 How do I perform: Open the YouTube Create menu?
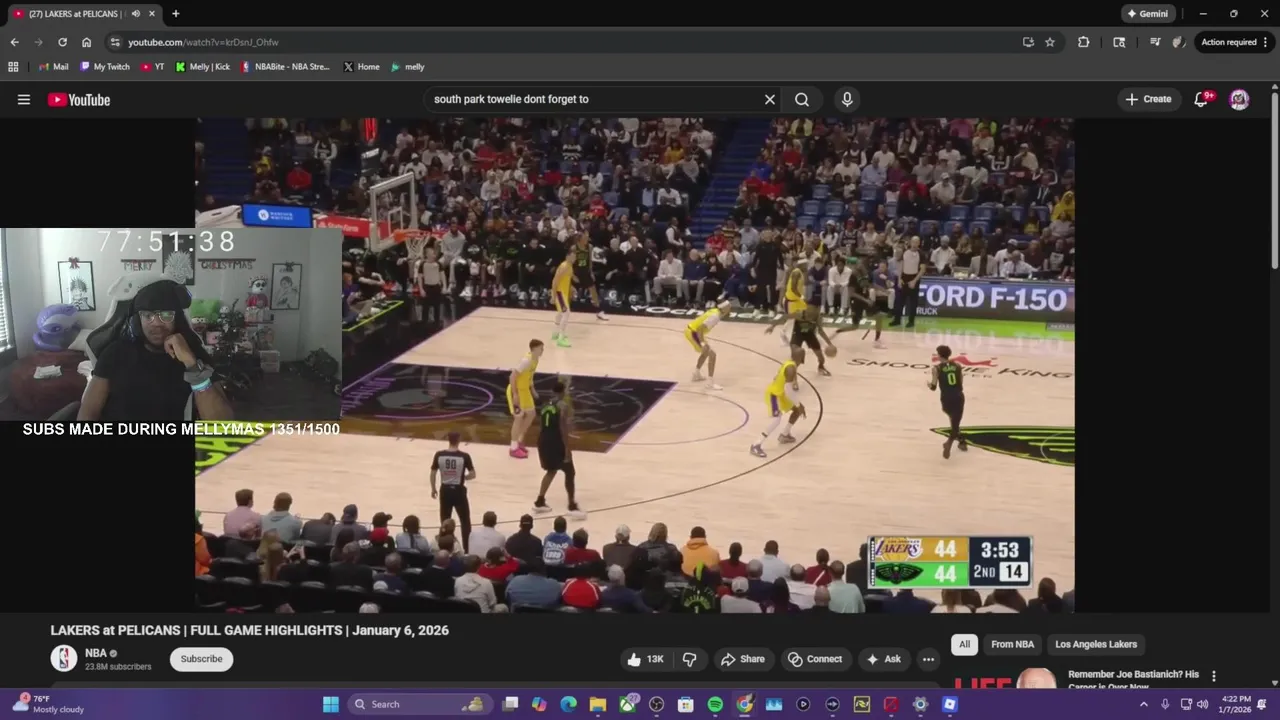pyautogui.click(x=1148, y=99)
